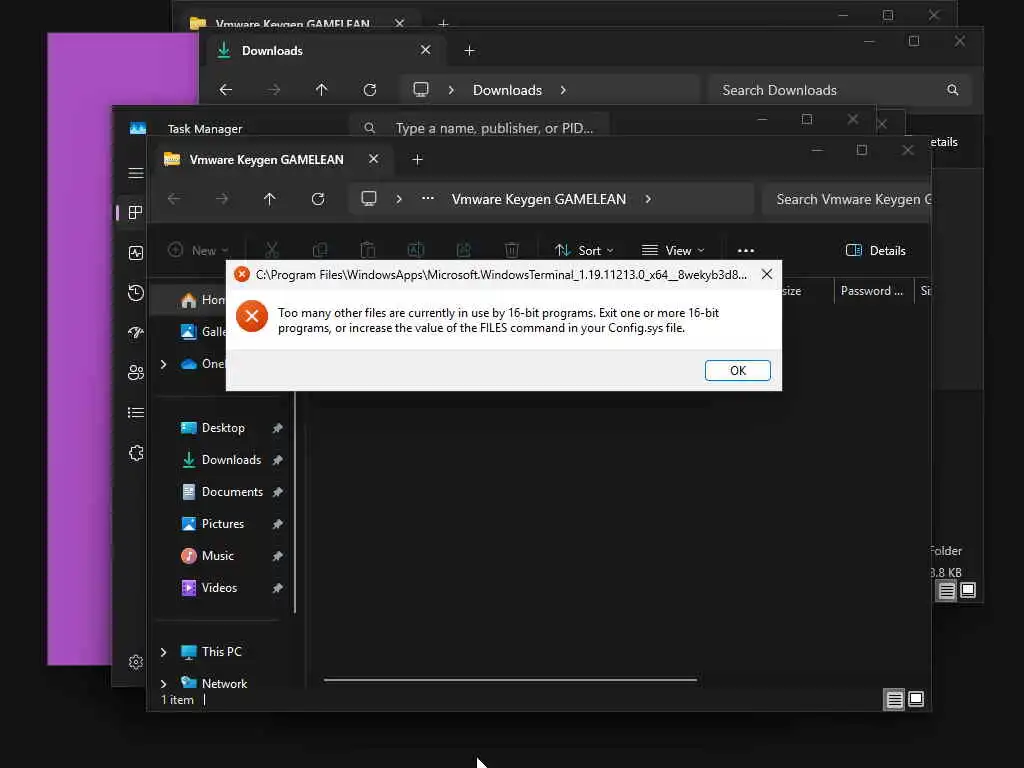Select Desktop in navigation pane

(x=223, y=428)
